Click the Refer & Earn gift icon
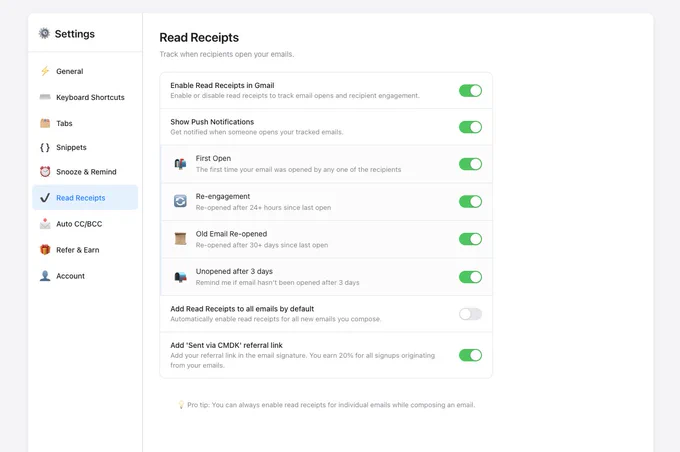The width and height of the screenshot is (680, 452). coord(45,250)
